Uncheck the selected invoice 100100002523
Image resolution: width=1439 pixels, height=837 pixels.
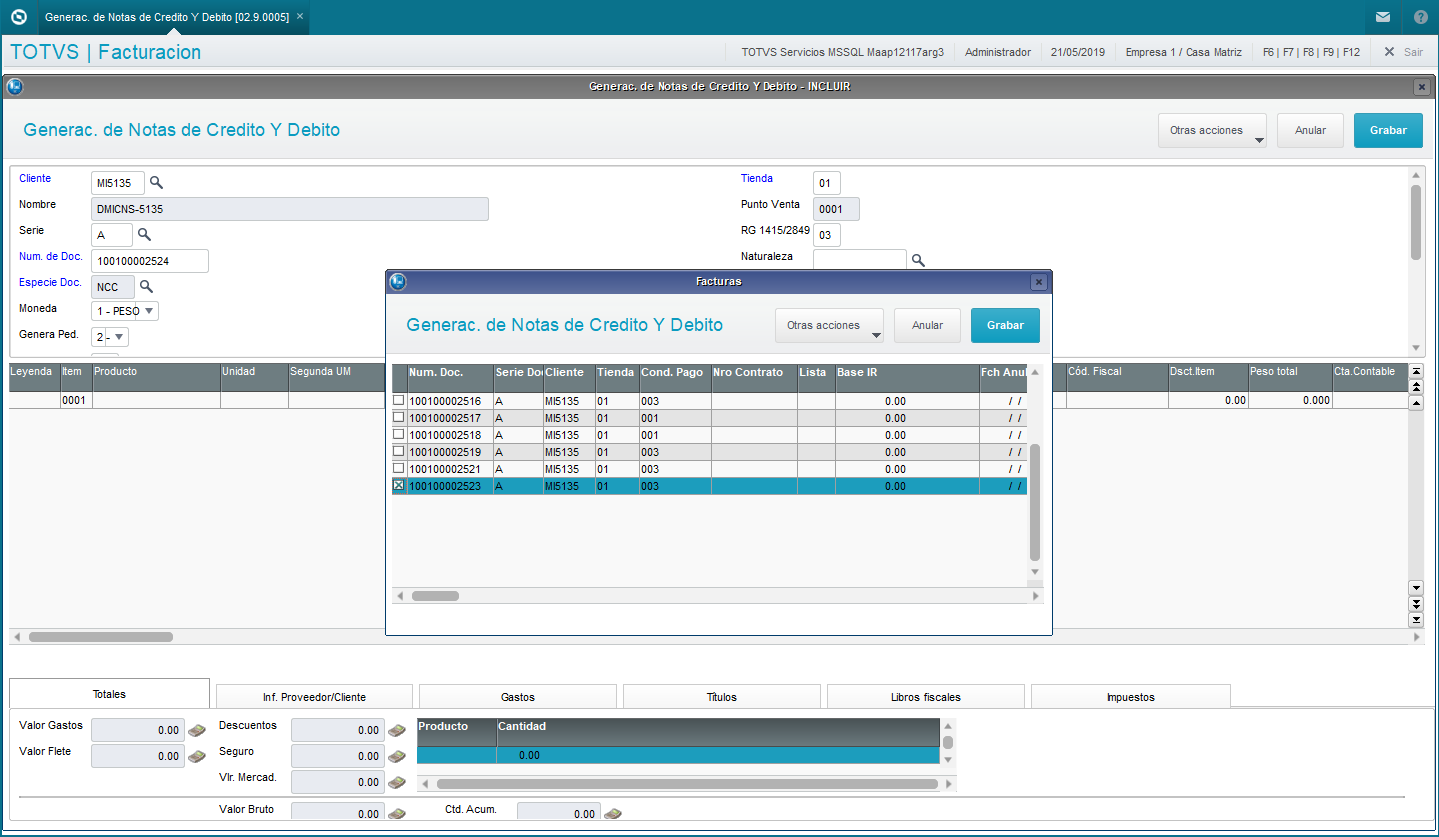pos(399,485)
